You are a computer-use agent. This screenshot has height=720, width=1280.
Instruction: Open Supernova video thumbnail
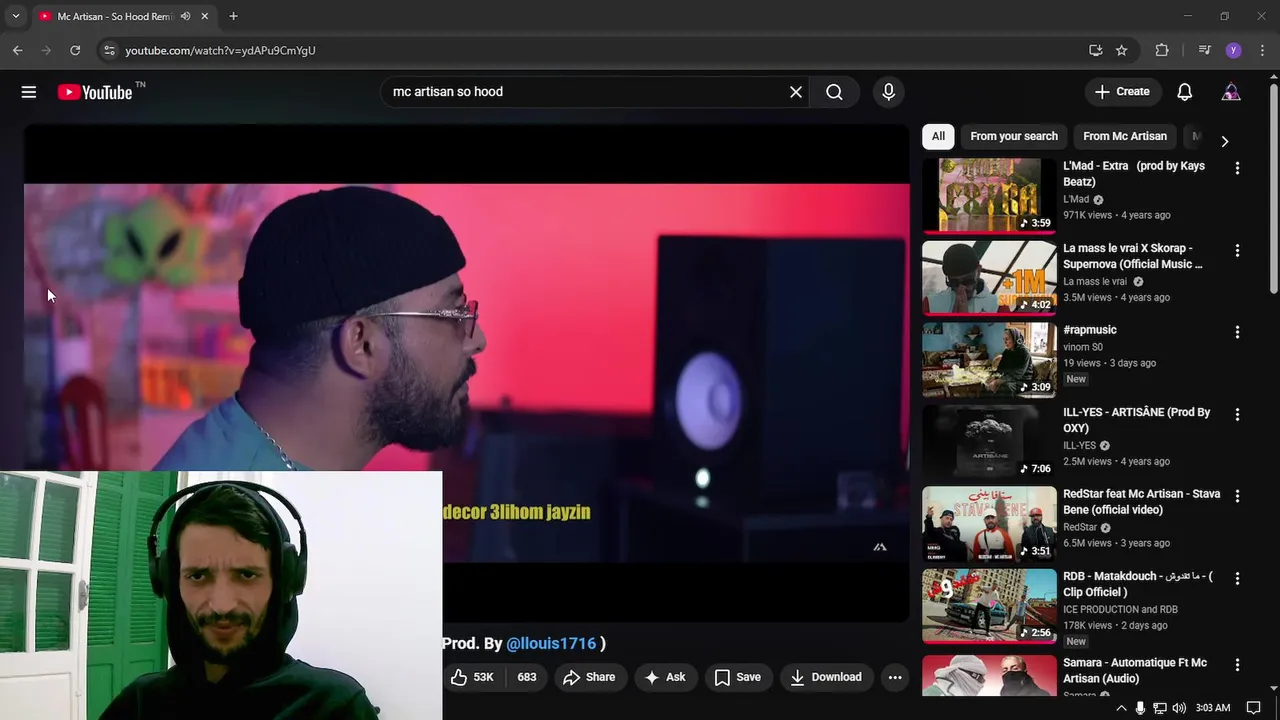[989, 277]
